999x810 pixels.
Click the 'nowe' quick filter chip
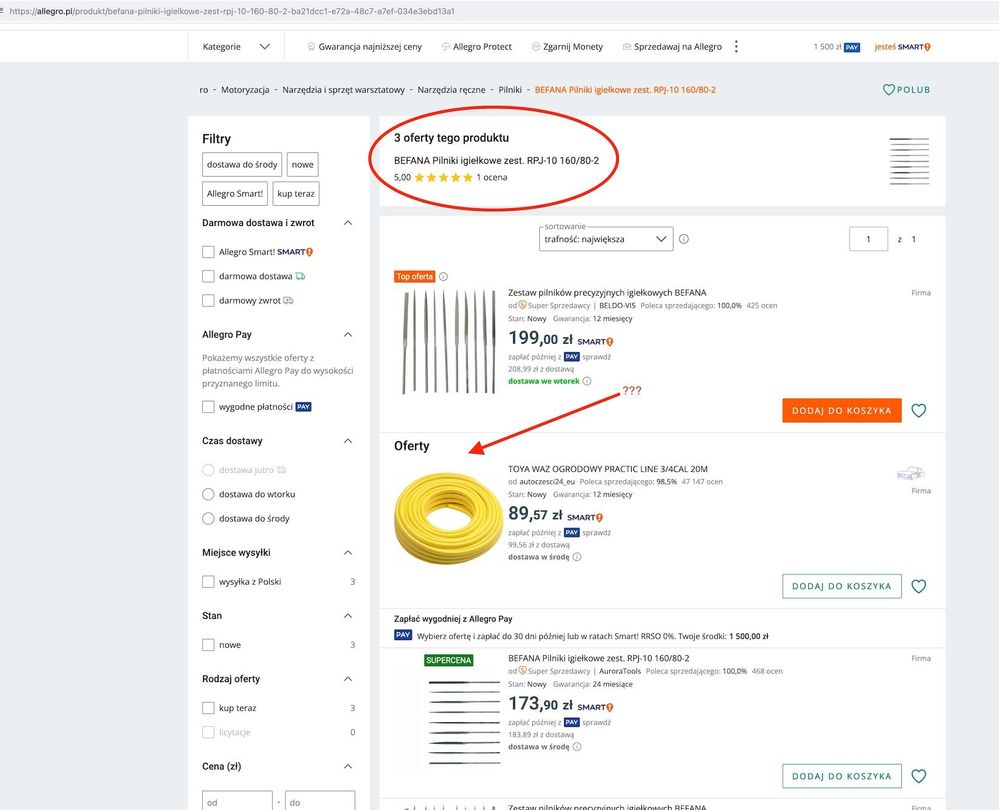[303, 164]
